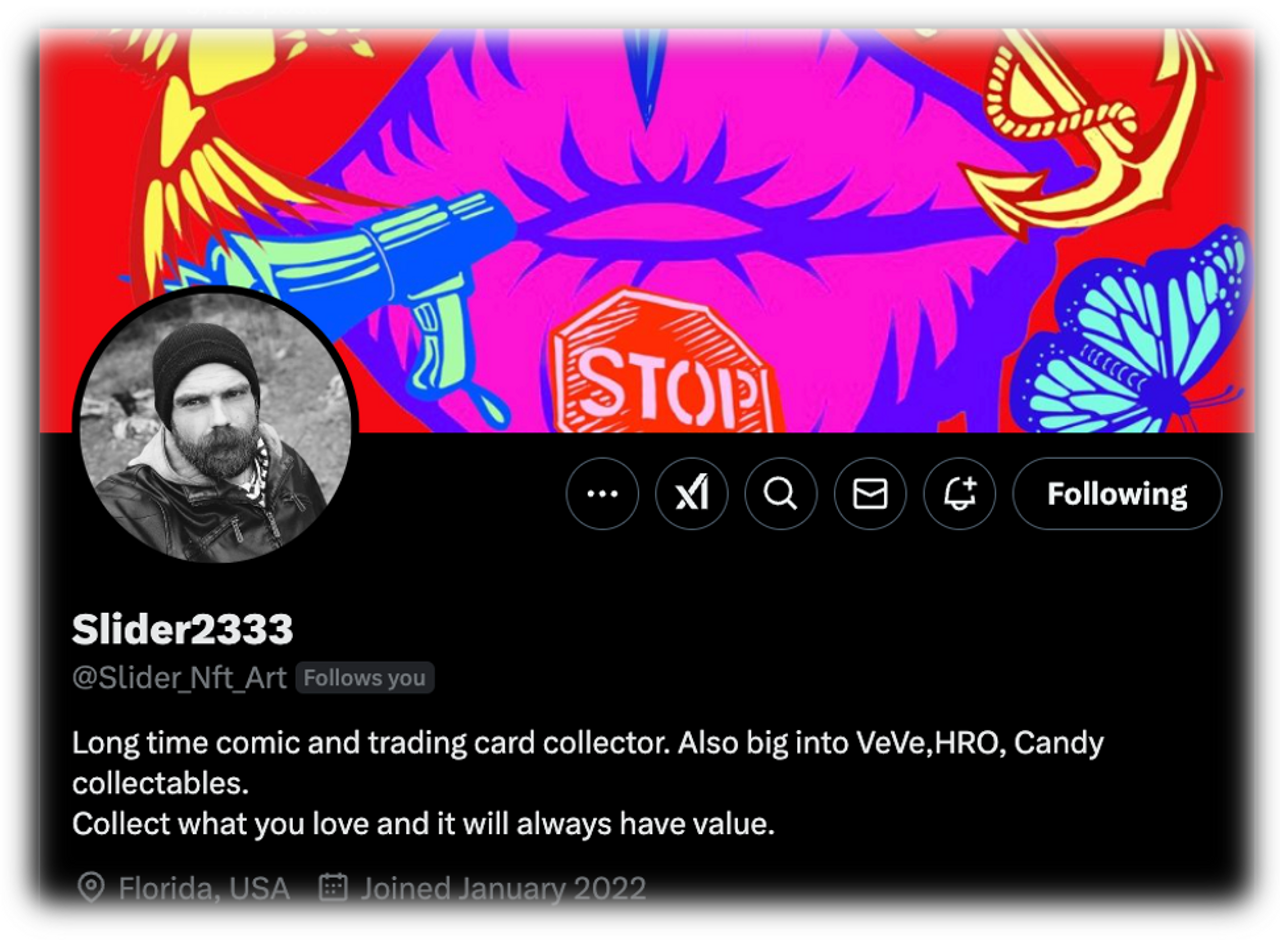Send a direct message via envelope icon
Image resolution: width=1280 pixels, height=940 pixels.
point(870,493)
